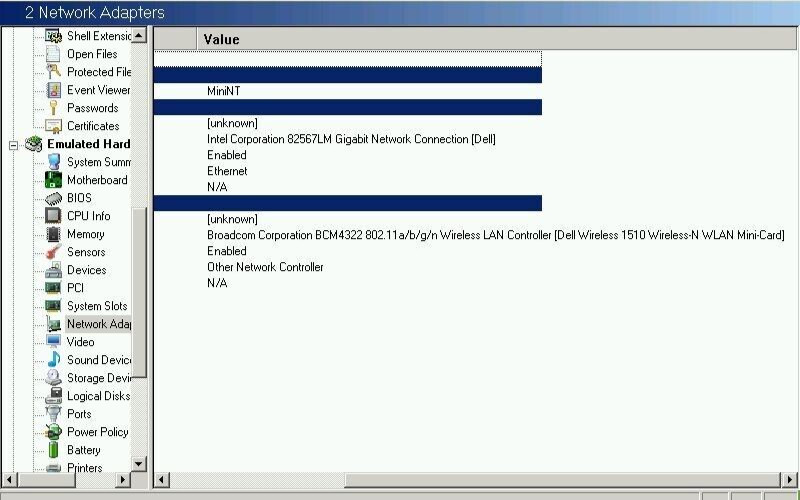Select the Passwords key icon
The image size is (800, 500).
[53, 108]
